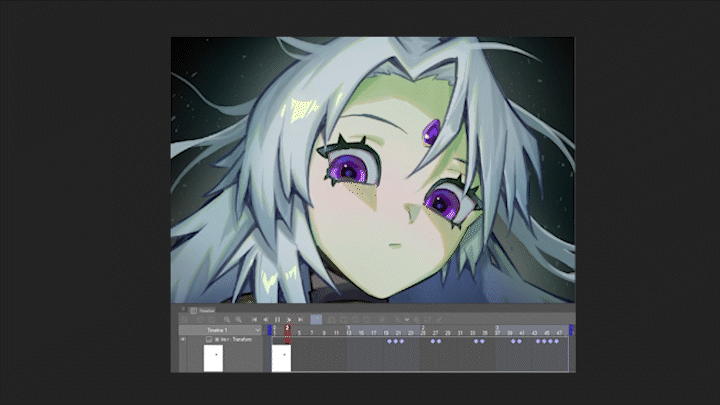The height and width of the screenshot is (405, 720).
Task: Toggle the highlighted loop play button
Action: point(316,319)
